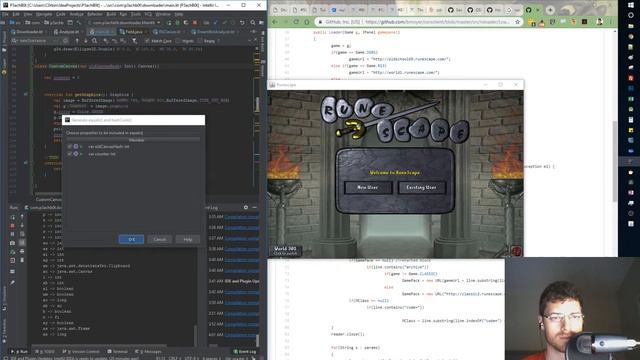
Task: Toggle Regex option in IntelliJ find bar
Action: [x=206, y=41]
